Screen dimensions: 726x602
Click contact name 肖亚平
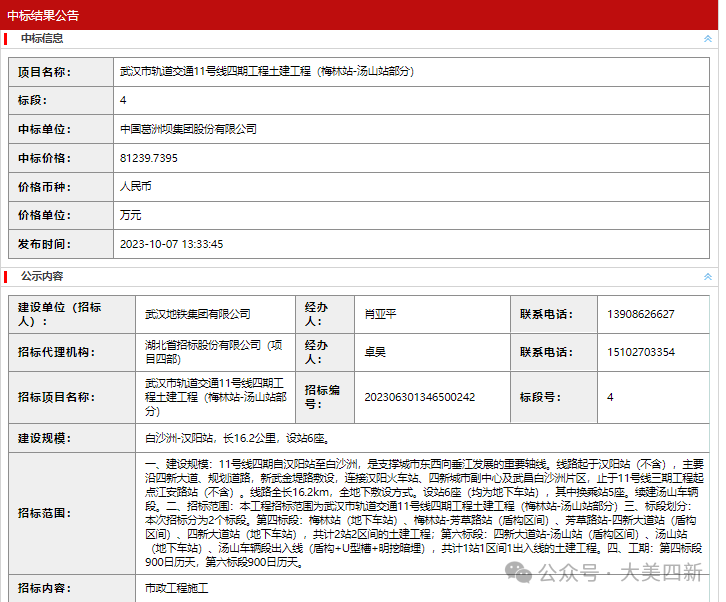click(x=381, y=314)
